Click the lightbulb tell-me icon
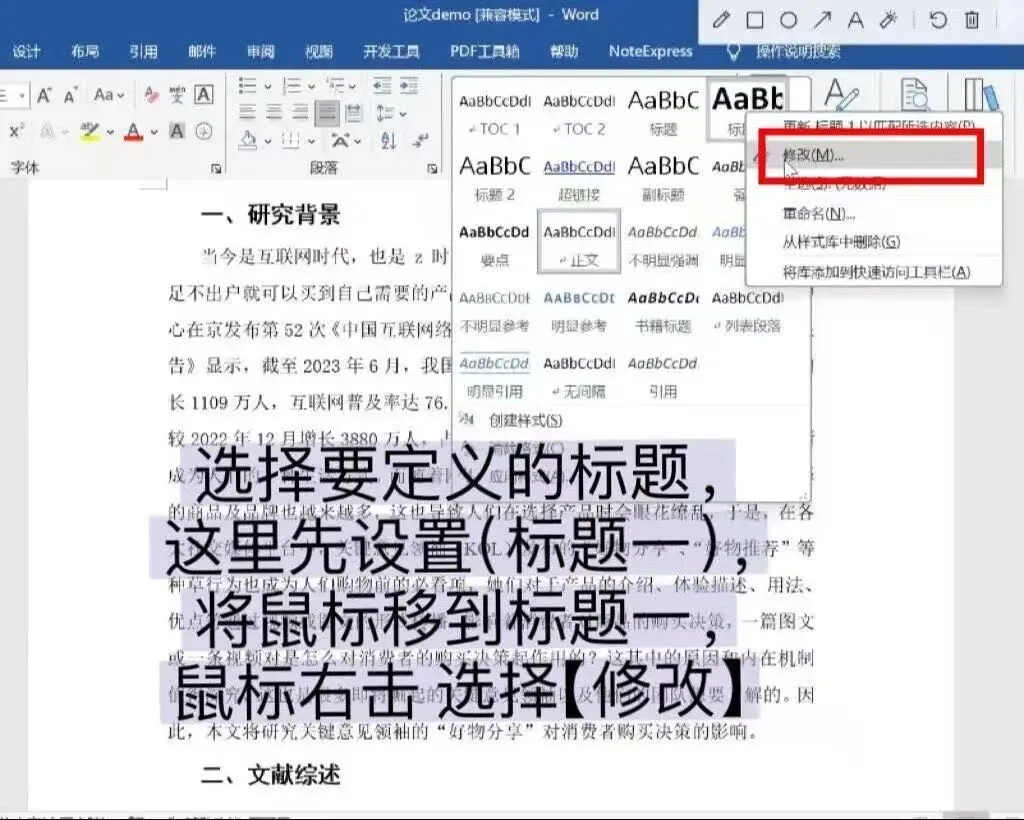This screenshot has width=1024, height=820. point(733,52)
